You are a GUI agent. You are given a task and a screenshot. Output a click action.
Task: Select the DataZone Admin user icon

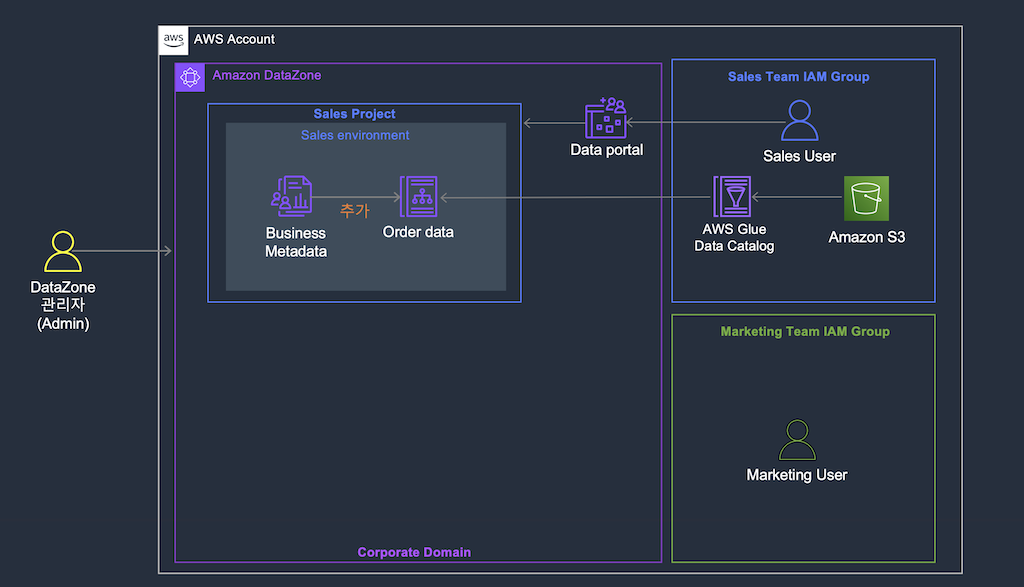[63, 251]
